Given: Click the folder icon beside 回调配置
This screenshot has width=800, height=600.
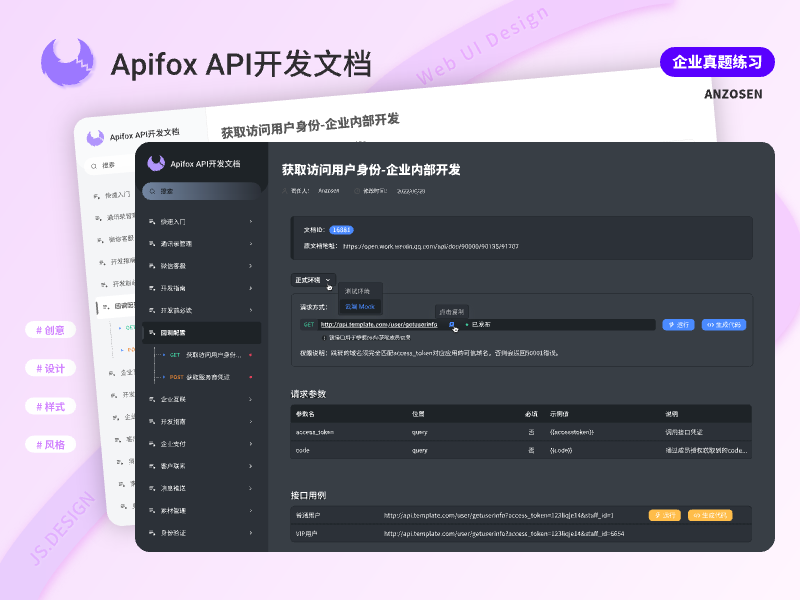Looking at the screenshot, I should point(152,333).
